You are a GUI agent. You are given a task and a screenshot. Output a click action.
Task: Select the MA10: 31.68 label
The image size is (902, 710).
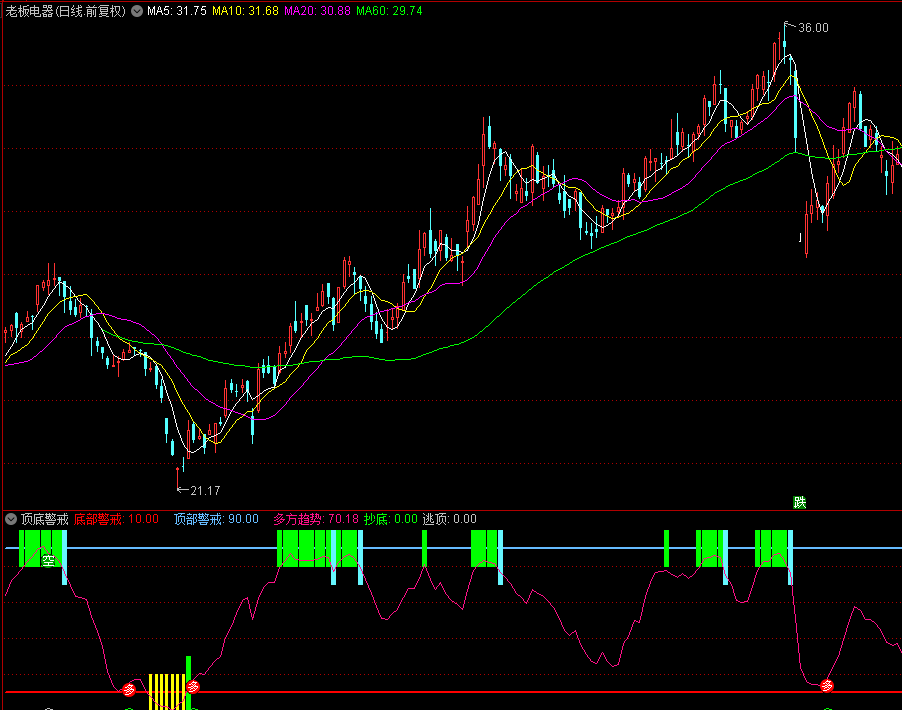coord(245,11)
